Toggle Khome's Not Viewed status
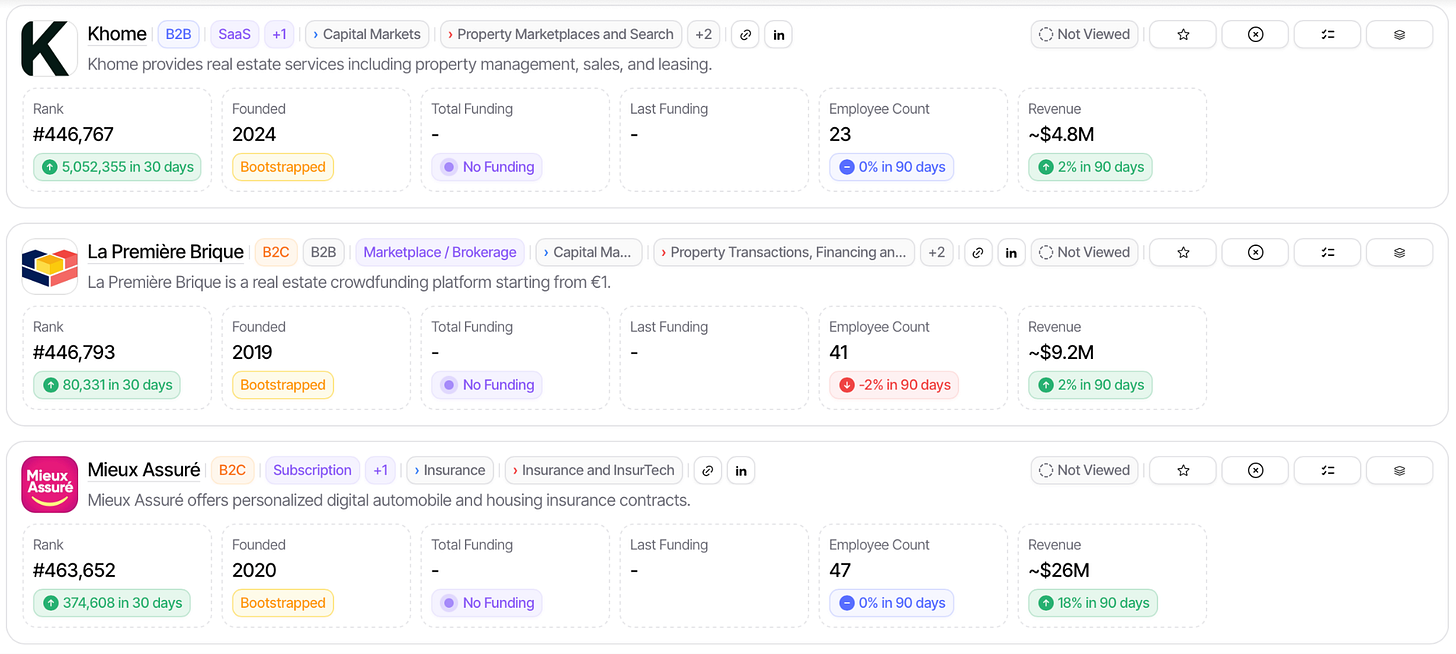The height and width of the screenshot is (654, 1456). pyautogui.click(x=1084, y=34)
